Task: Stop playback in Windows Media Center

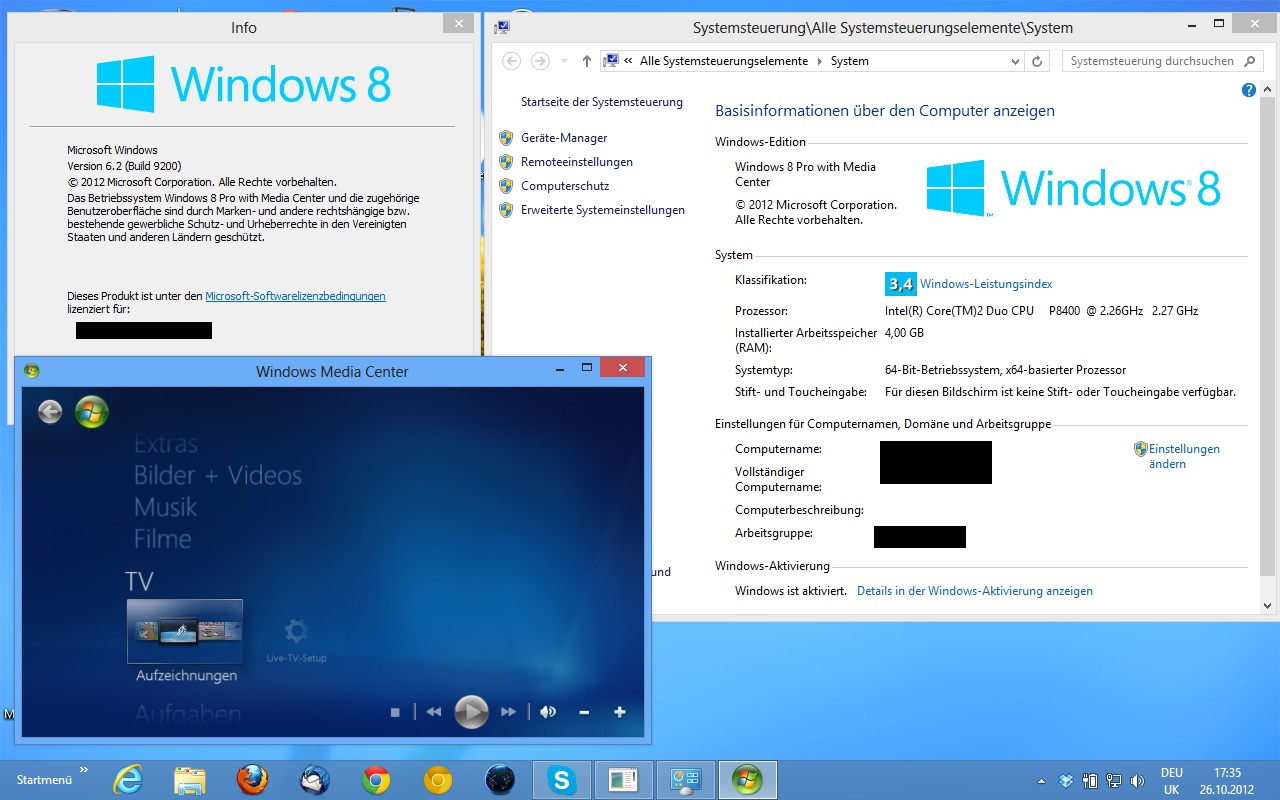Action: coord(395,712)
